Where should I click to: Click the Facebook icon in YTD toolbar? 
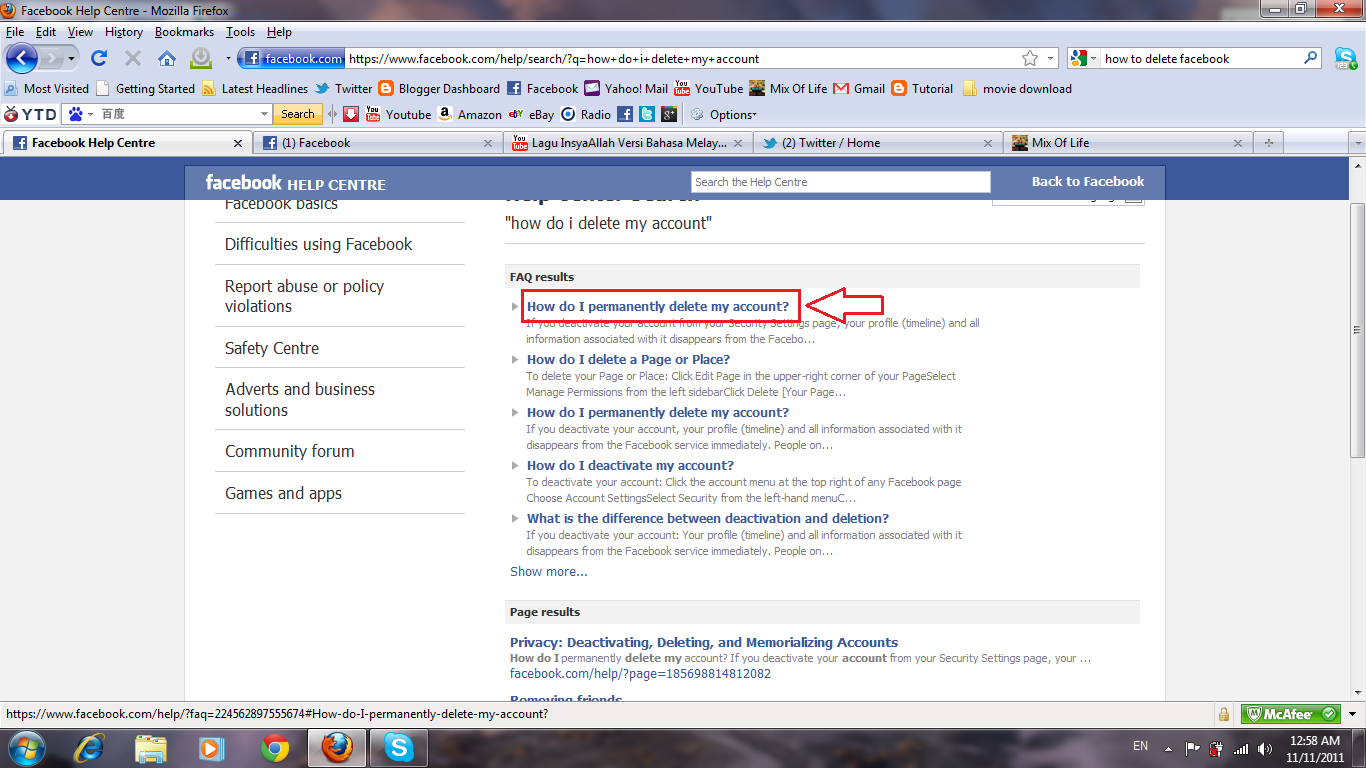click(x=625, y=114)
